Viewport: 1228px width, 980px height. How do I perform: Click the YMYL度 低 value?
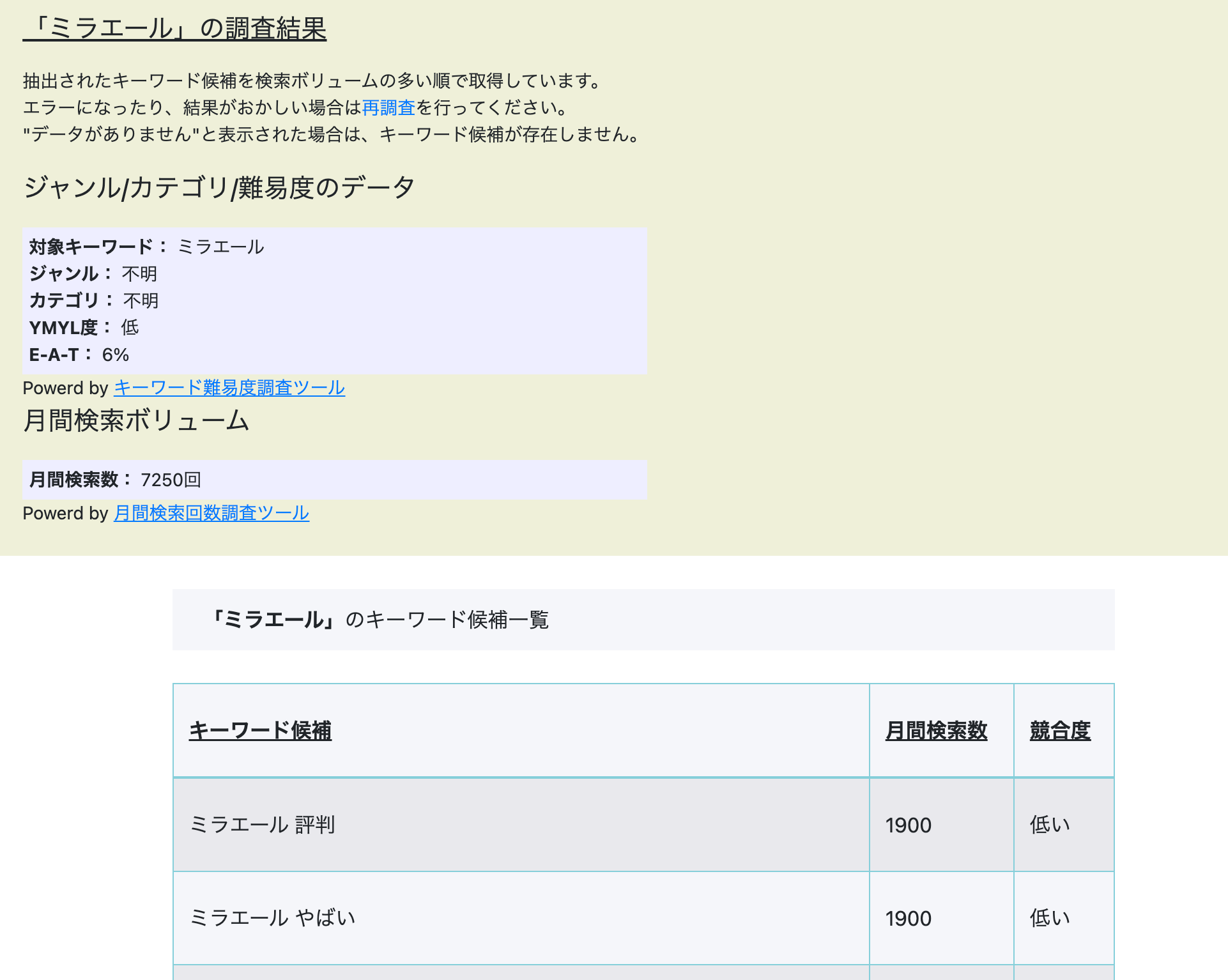[130, 328]
